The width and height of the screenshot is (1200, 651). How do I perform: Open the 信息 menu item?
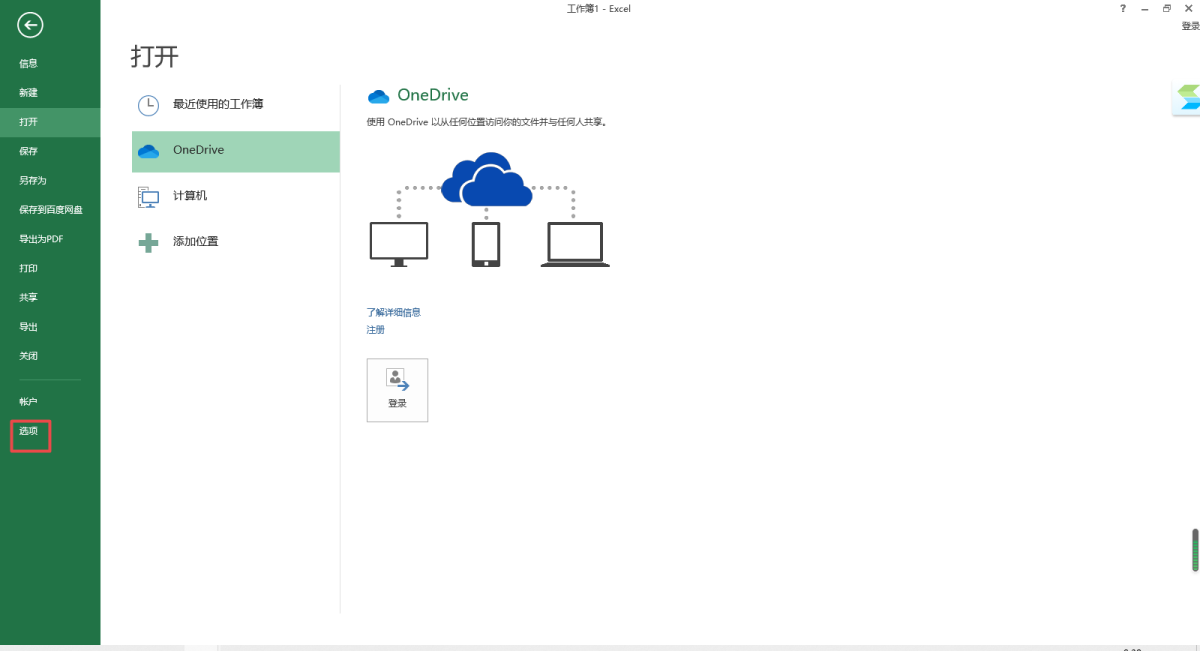click(28, 64)
